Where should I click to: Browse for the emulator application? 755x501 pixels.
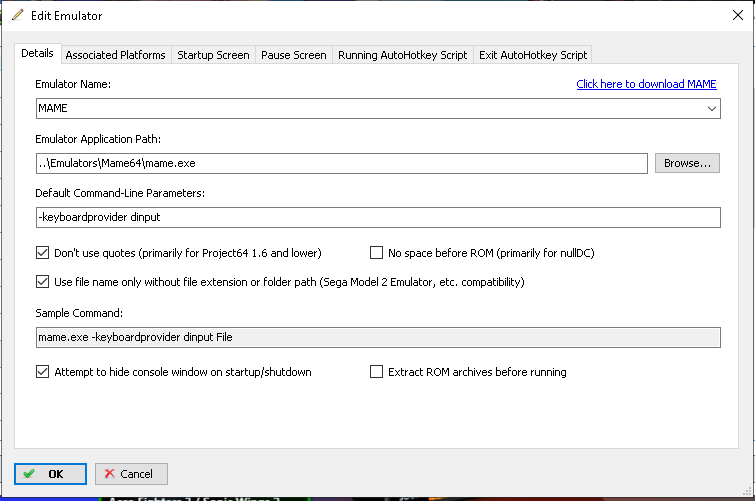[x=687, y=163]
